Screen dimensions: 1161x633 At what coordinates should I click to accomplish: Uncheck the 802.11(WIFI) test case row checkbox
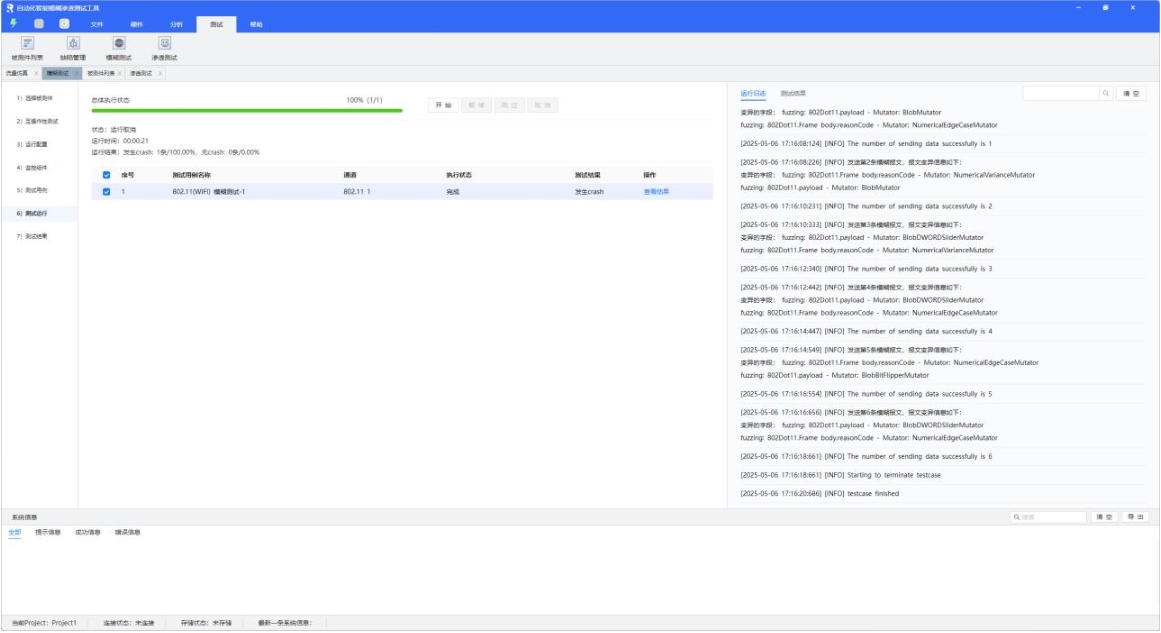click(107, 192)
